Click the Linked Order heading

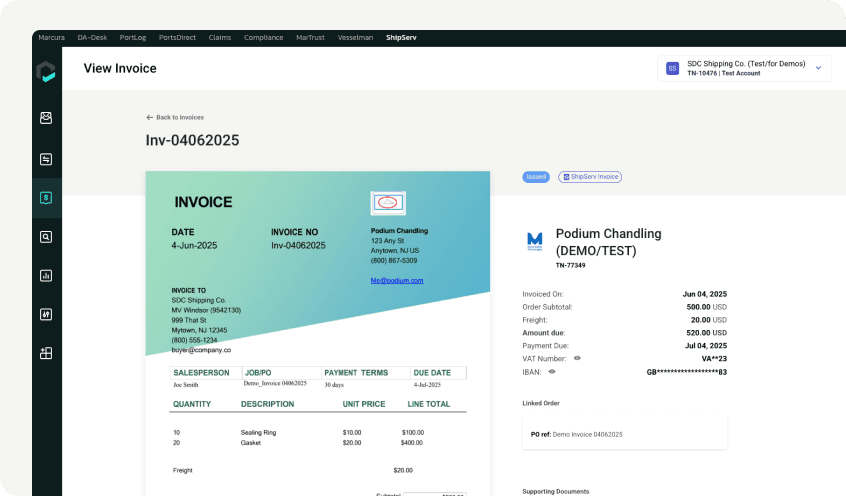coord(541,403)
